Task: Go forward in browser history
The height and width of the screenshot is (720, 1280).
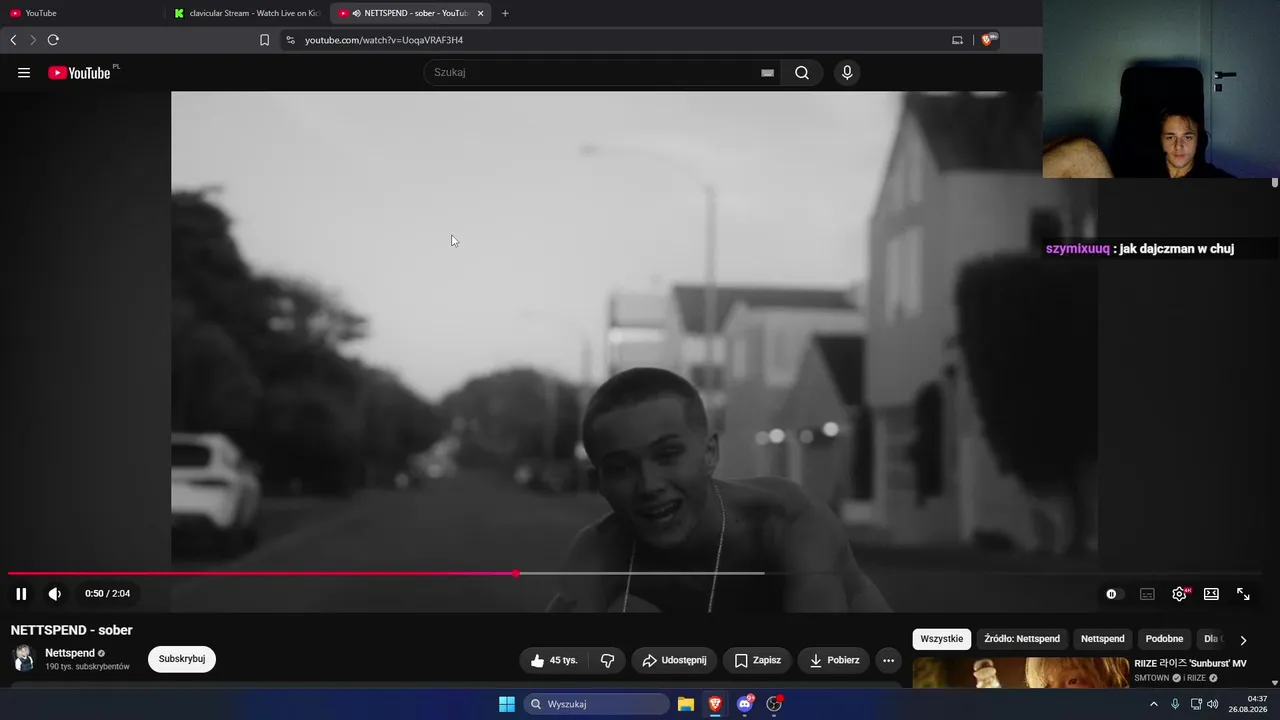Action: 33,40
